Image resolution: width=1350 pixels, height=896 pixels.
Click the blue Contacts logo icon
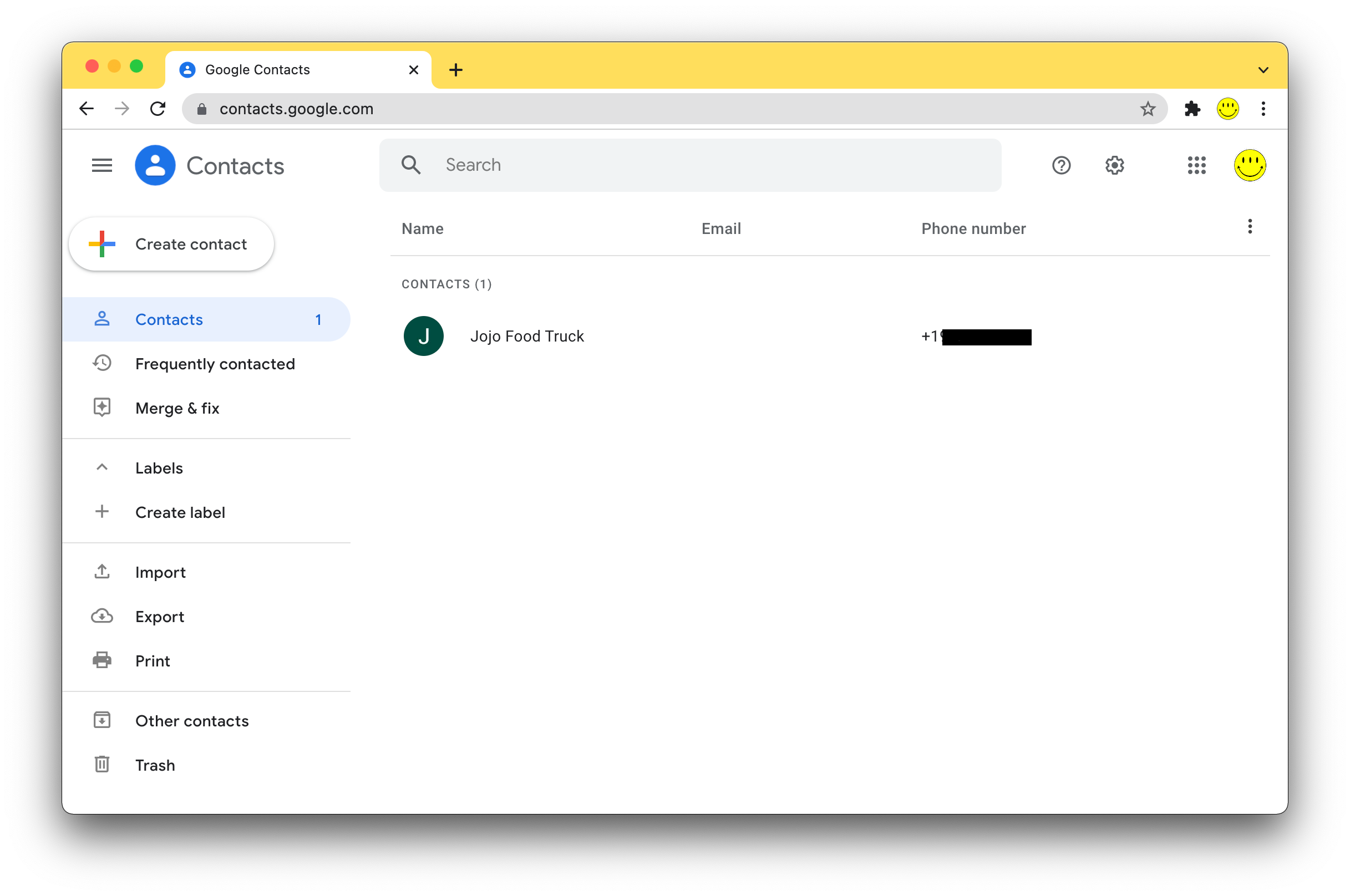[155, 166]
